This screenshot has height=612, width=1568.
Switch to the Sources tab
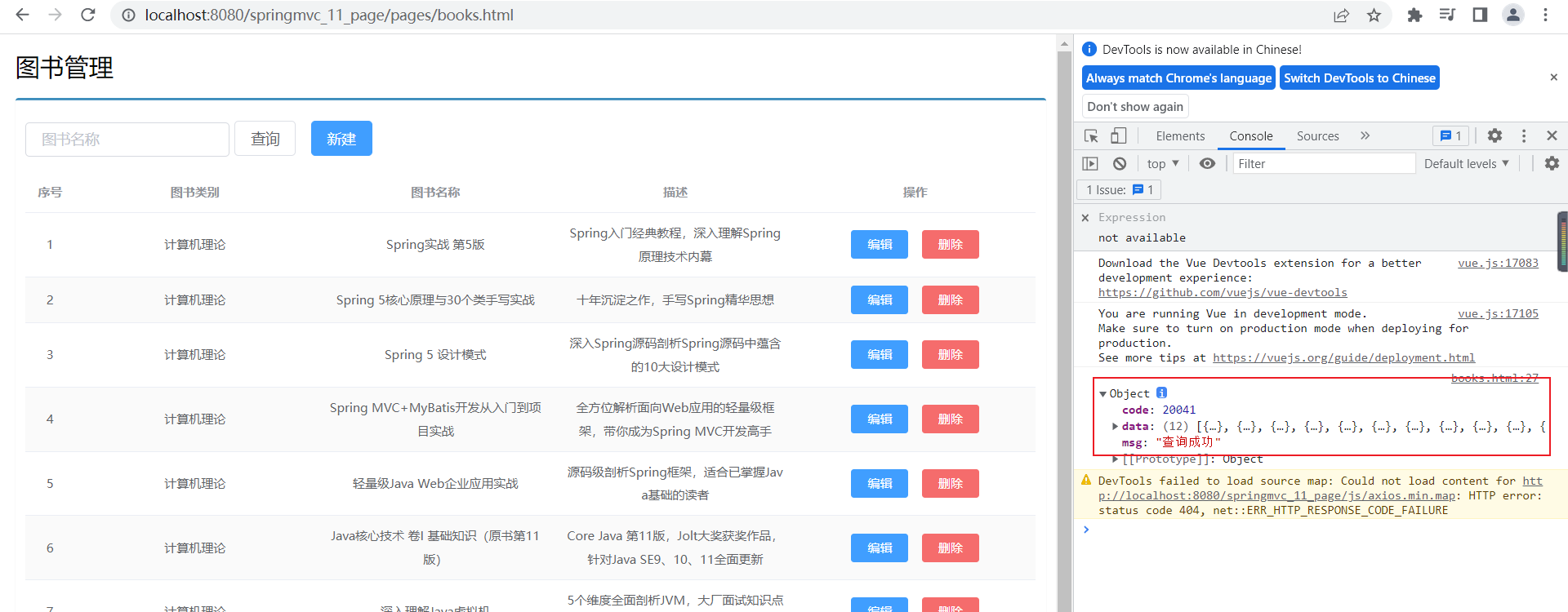1317,136
